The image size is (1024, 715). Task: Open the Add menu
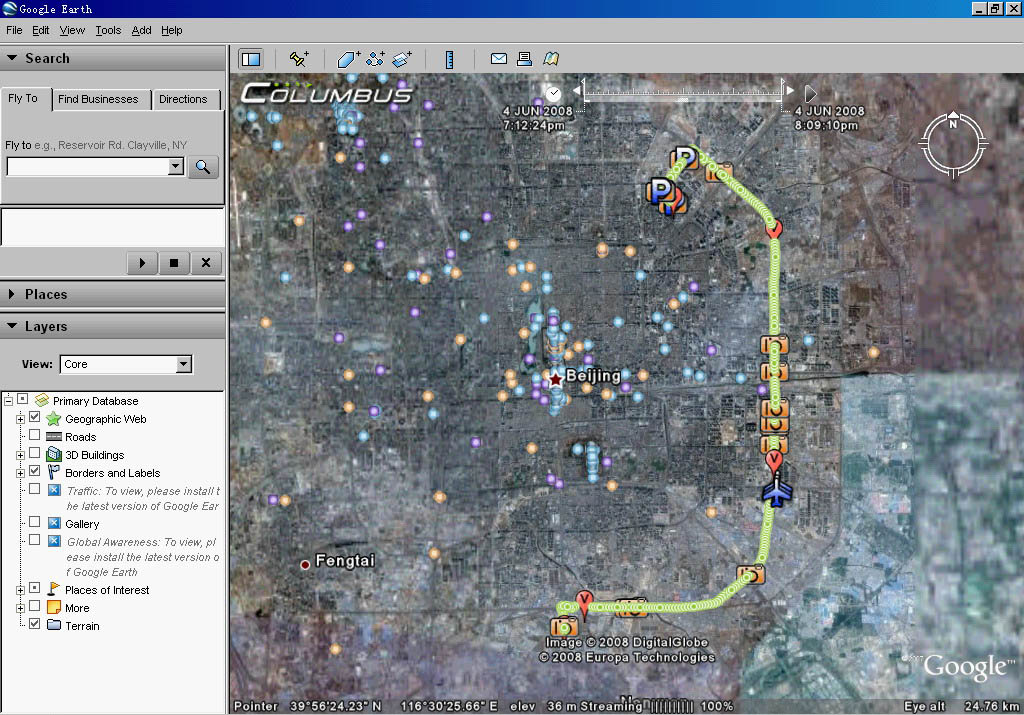pyautogui.click(x=141, y=30)
